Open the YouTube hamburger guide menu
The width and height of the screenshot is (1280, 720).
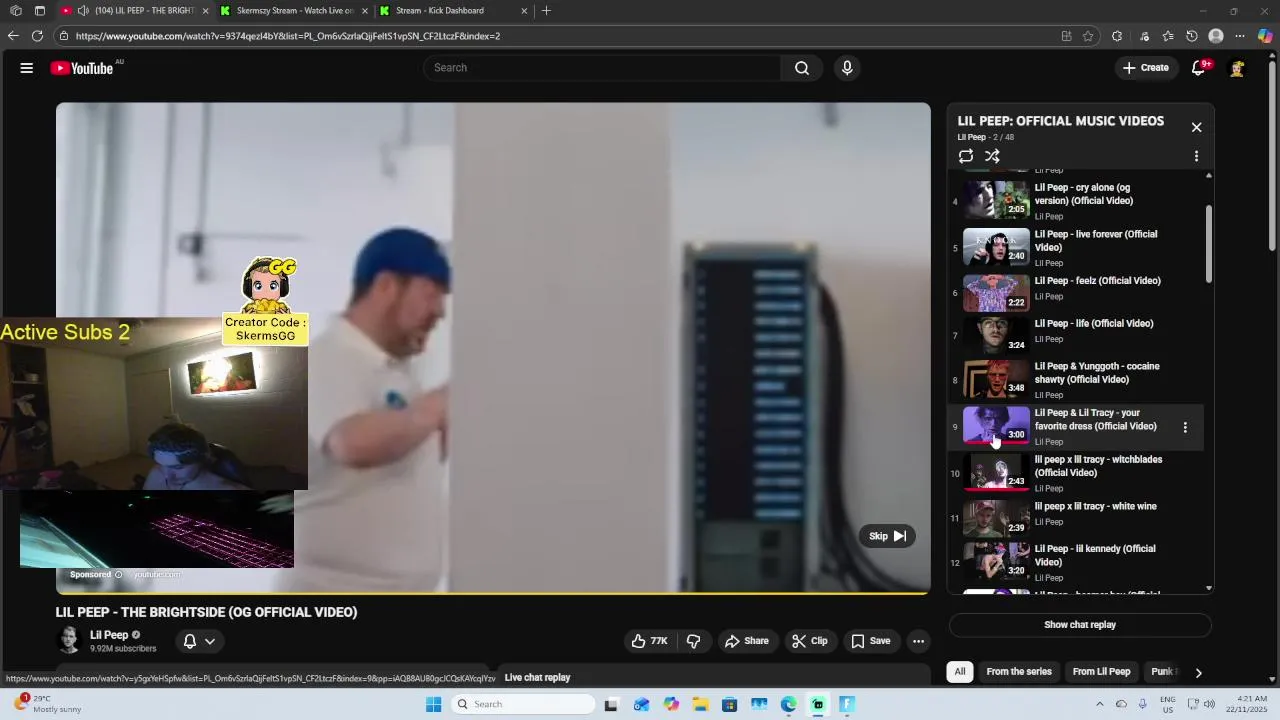pyautogui.click(x=27, y=68)
